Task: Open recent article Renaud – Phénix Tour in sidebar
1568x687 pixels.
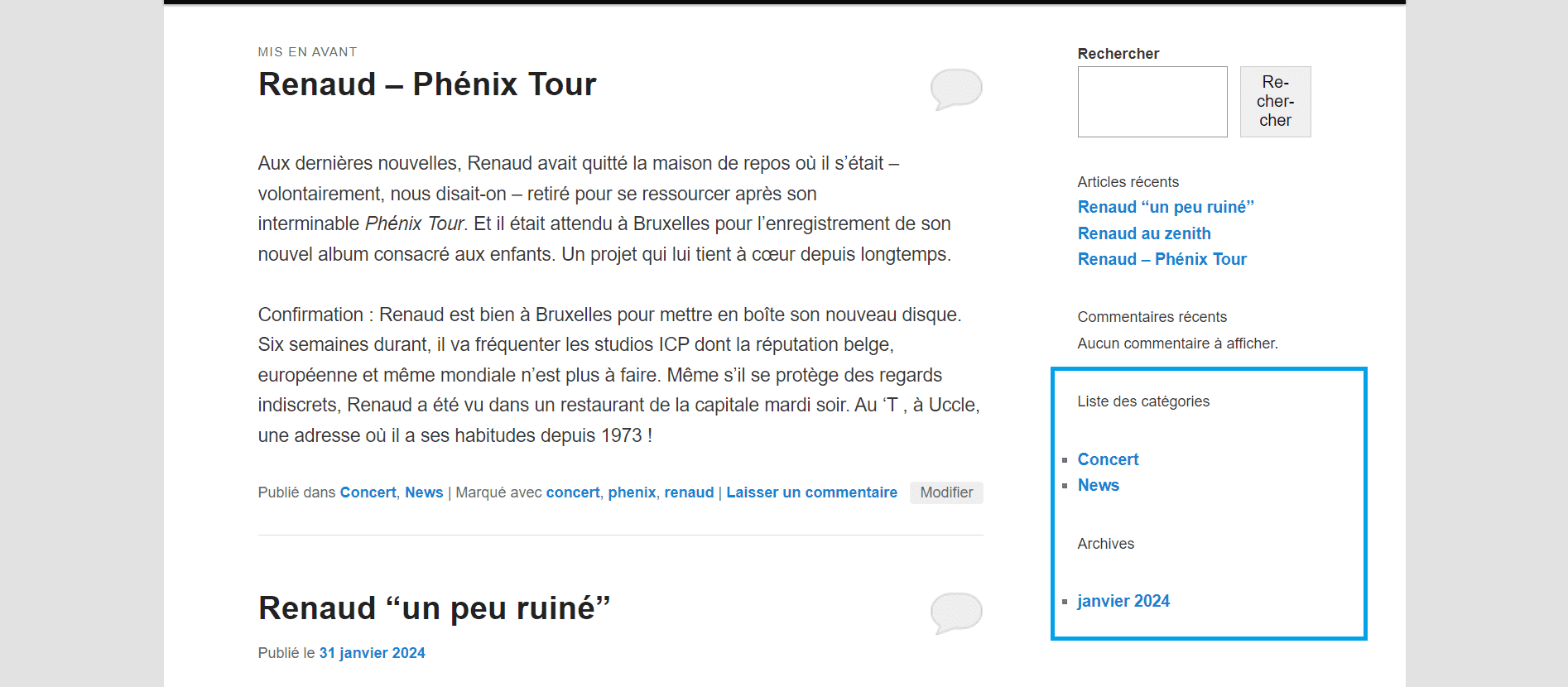Action: pos(1162,259)
